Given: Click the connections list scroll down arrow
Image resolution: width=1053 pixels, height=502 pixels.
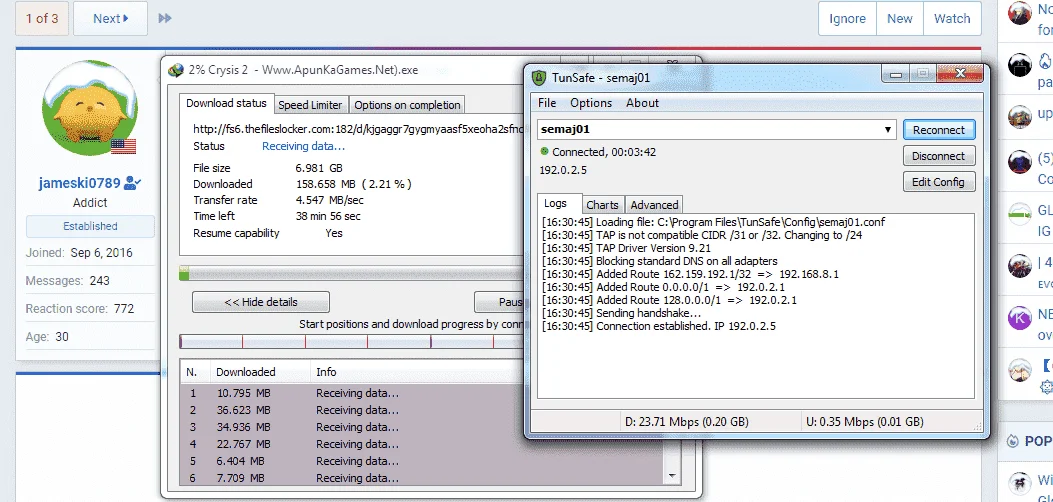Looking at the screenshot, I should tap(671, 475).
